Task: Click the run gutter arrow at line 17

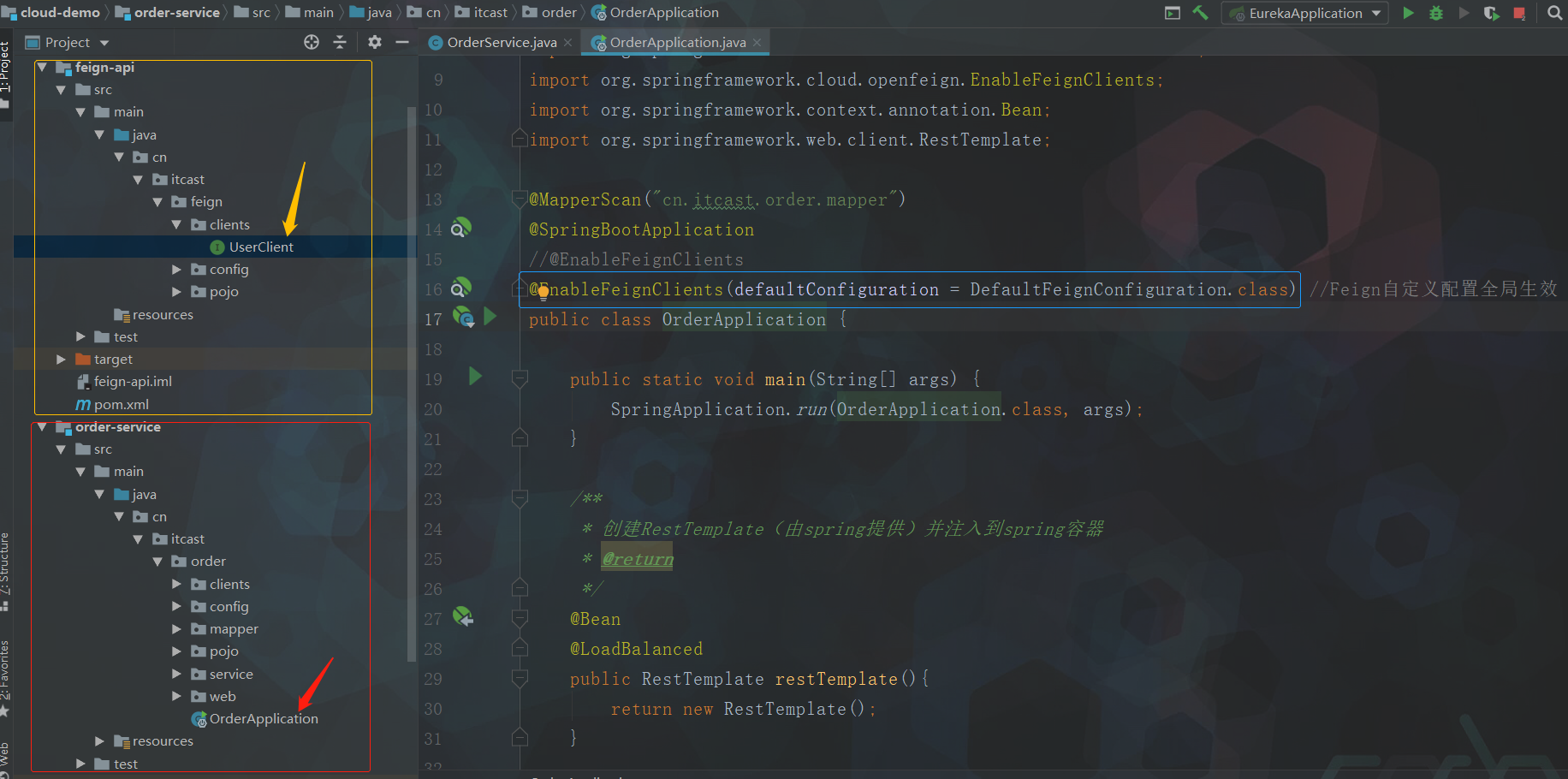Action: click(x=490, y=316)
